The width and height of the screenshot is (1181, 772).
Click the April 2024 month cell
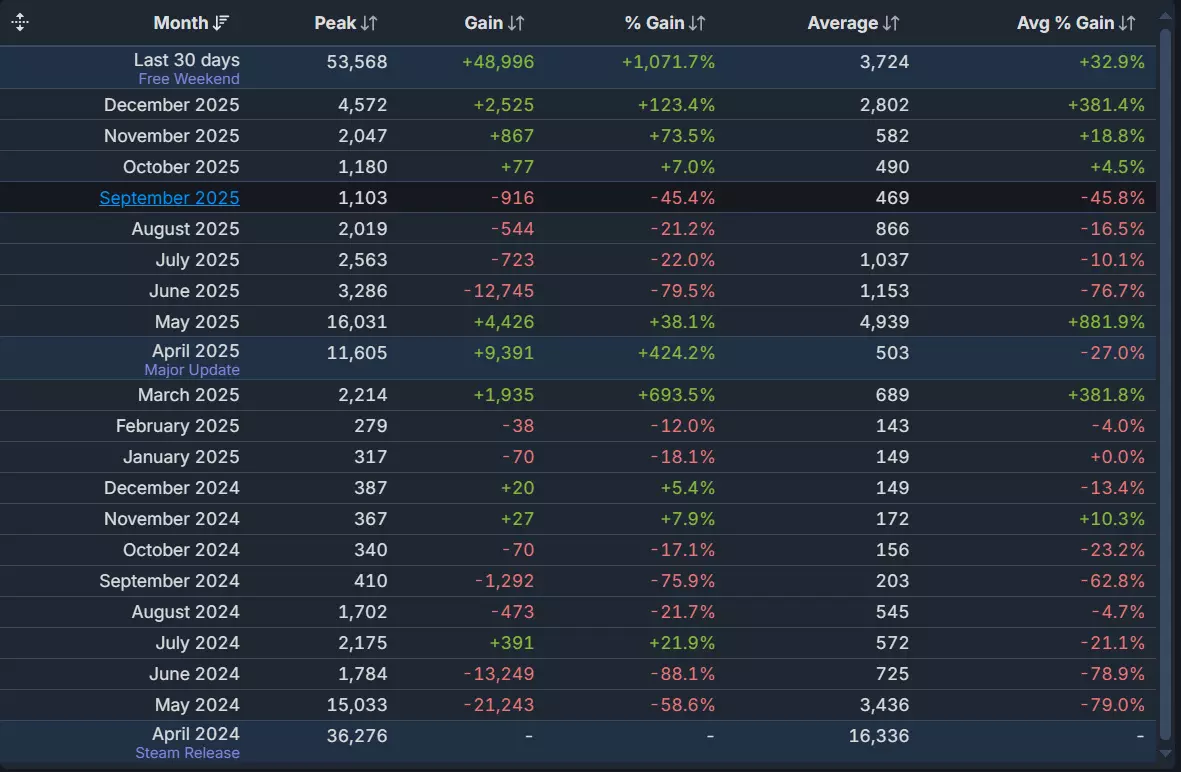click(x=196, y=734)
